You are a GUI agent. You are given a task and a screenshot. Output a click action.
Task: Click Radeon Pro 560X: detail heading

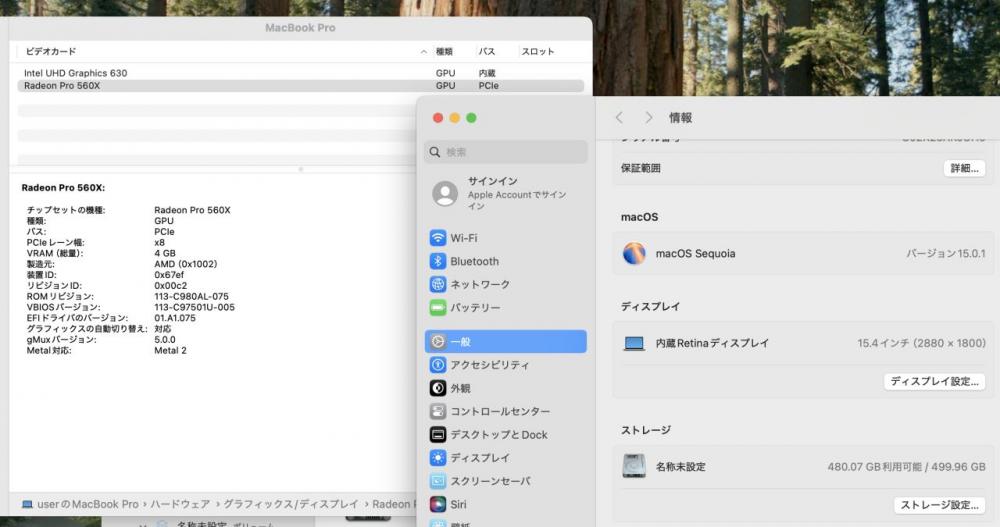coord(63,188)
